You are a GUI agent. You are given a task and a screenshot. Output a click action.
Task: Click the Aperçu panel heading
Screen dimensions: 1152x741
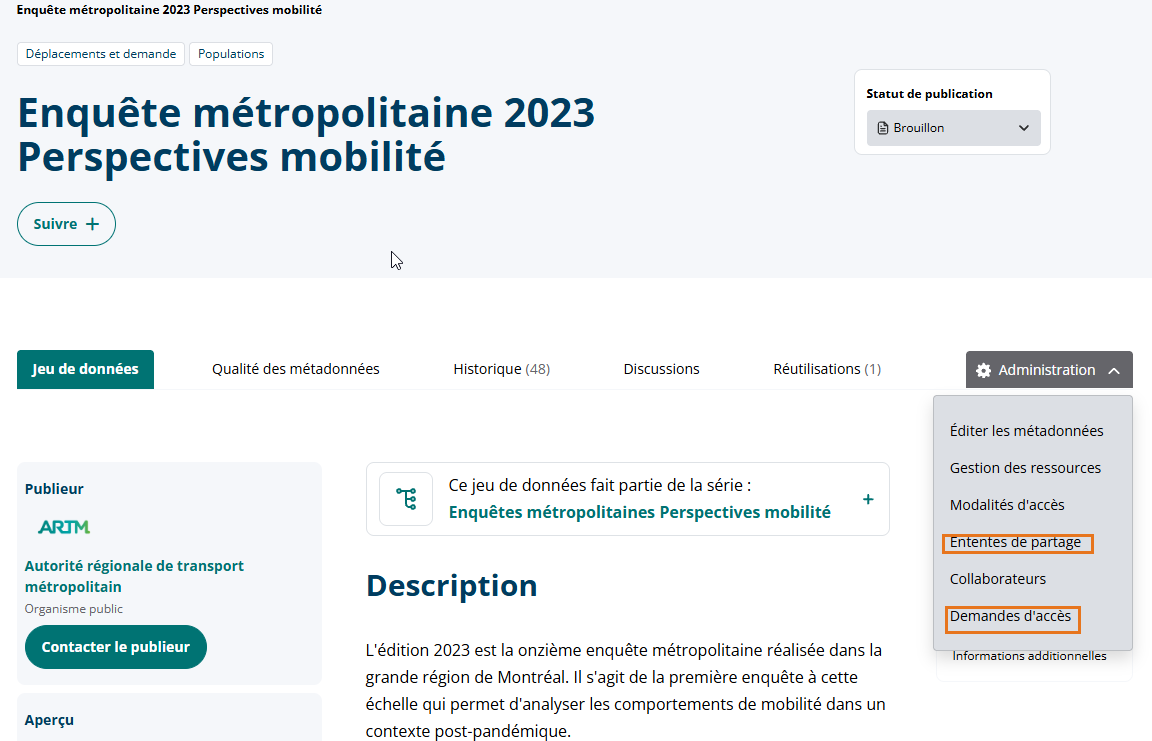click(49, 720)
